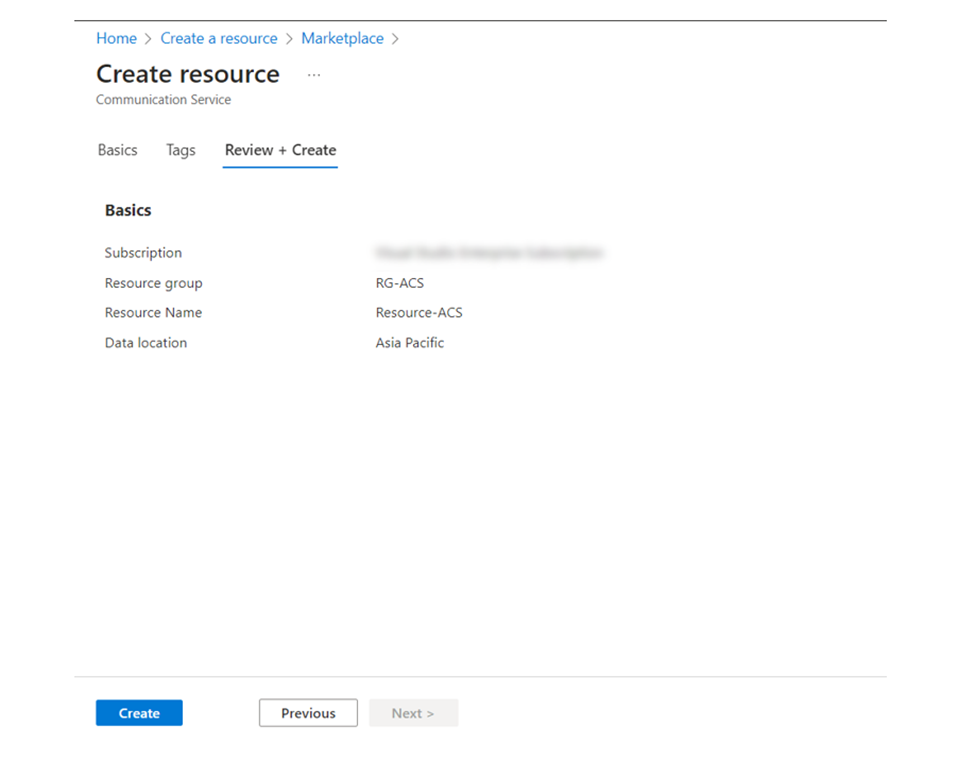Switch to the Basics tab
Viewport: 975px width, 760px height.
click(x=118, y=150)
